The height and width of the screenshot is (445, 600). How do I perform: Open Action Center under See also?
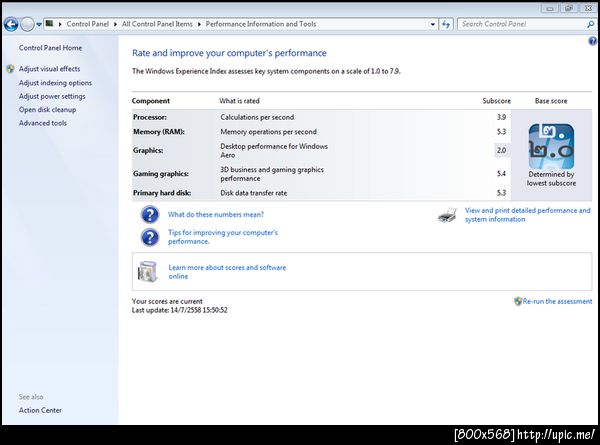coord(40,410)
